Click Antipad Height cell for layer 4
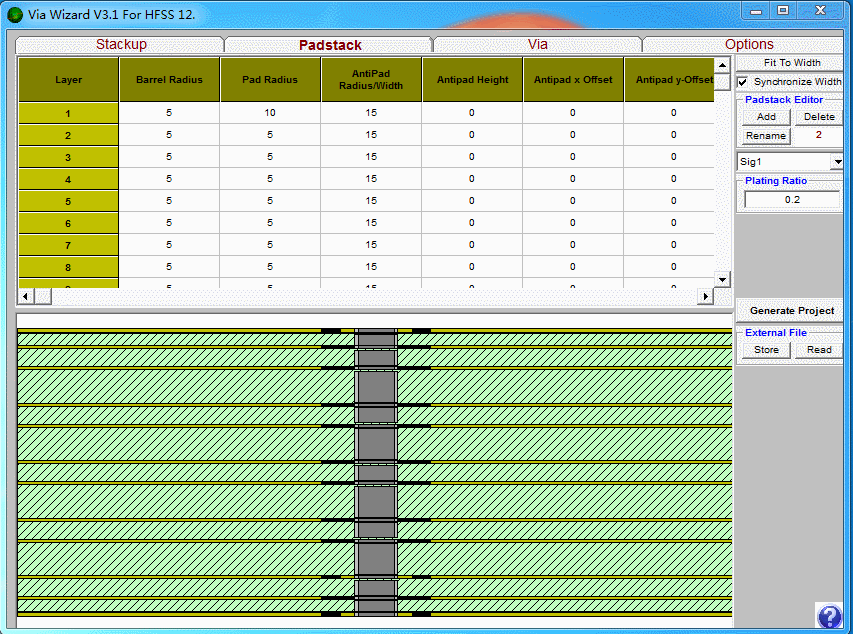853x634 pixels. [472, 178]
